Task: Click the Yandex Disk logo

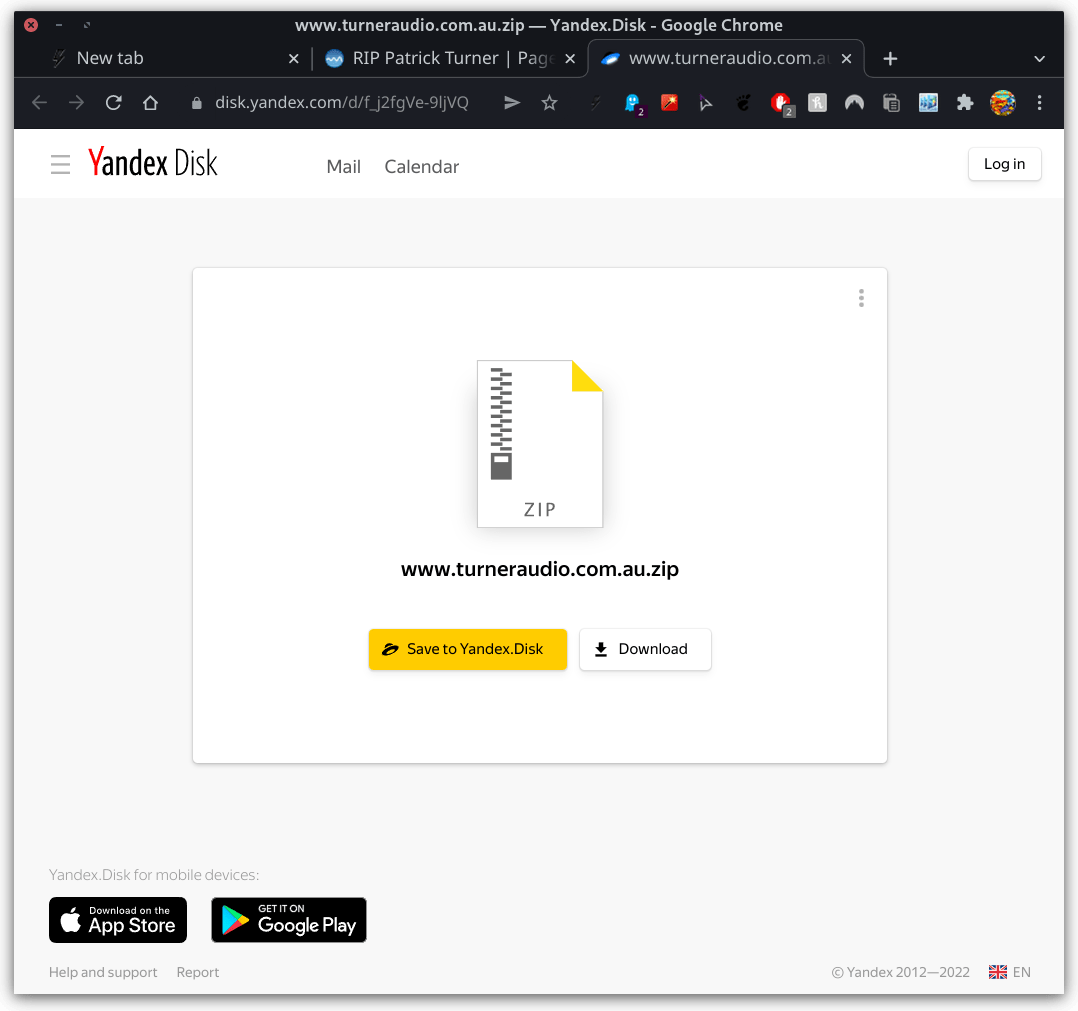Action: tap(153, 163)
